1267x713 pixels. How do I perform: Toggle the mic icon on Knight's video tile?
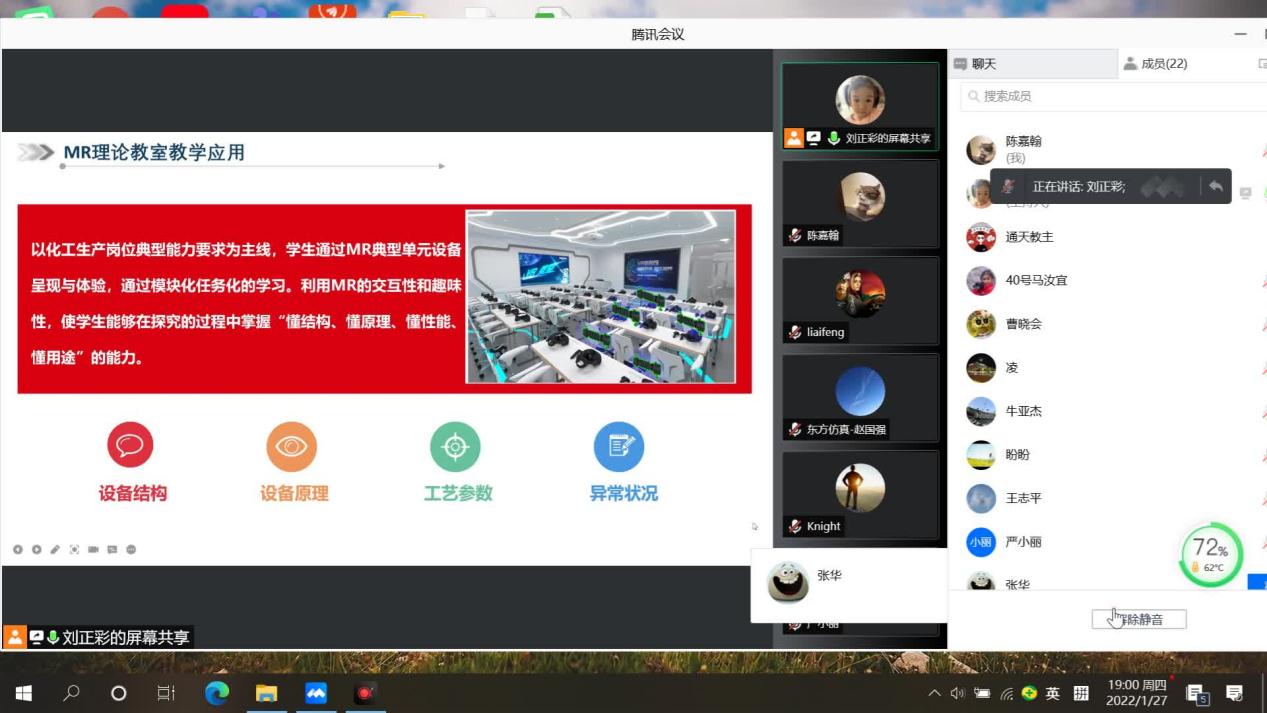coord(795,527)
